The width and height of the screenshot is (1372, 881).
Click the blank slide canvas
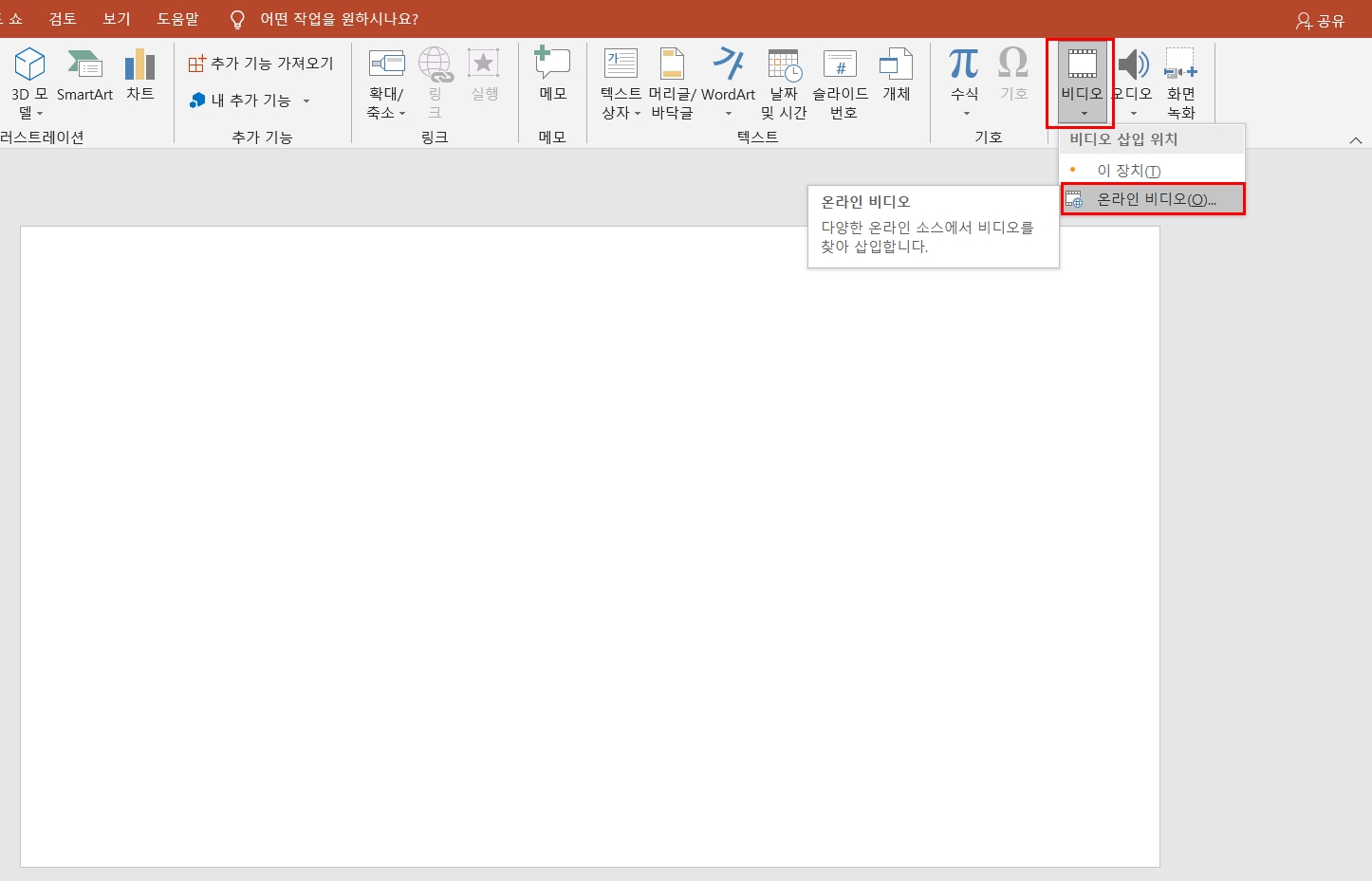click(x=590, y=546)
